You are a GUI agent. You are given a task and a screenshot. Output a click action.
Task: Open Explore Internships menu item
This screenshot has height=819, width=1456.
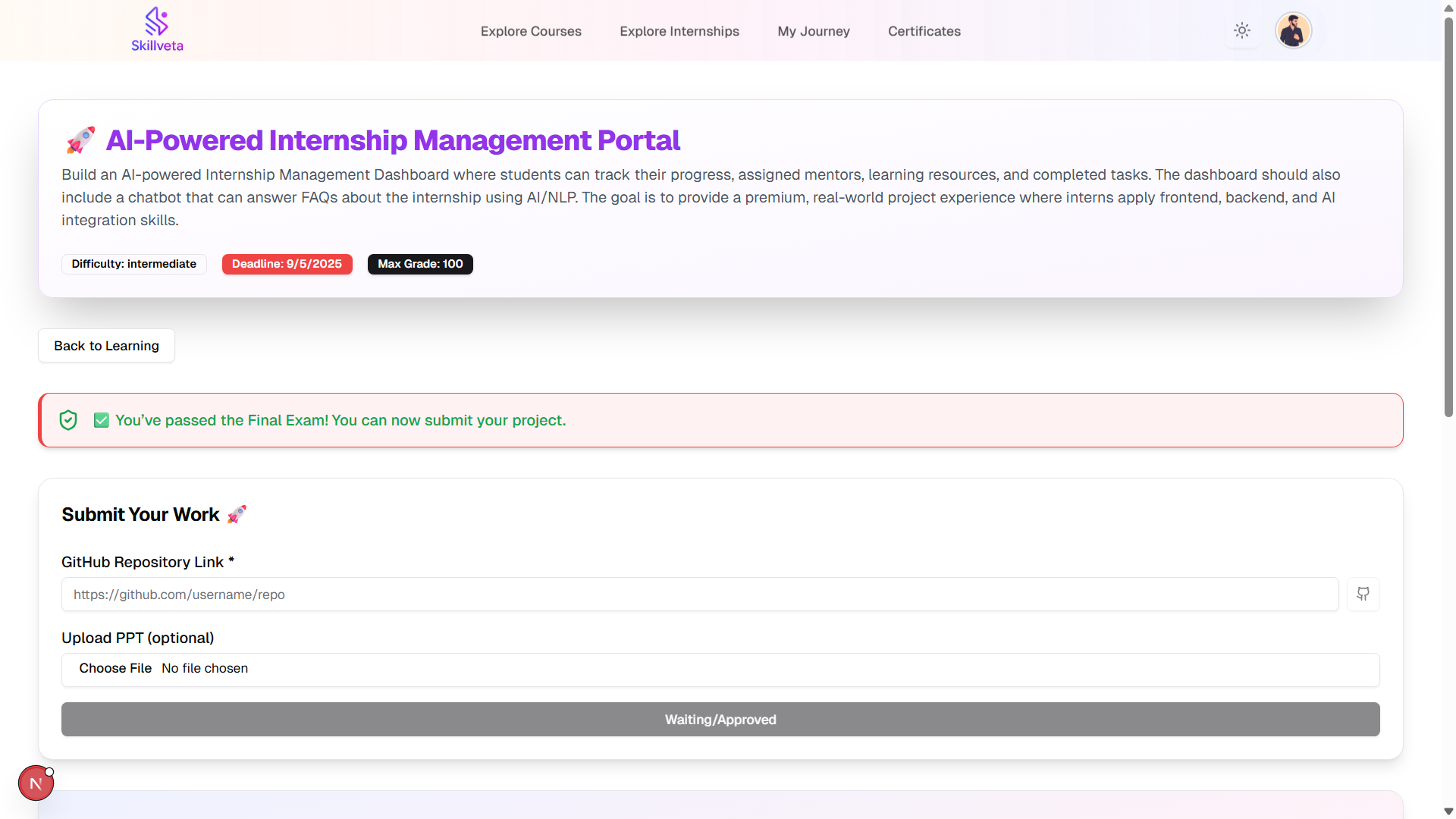tap(679, 31)
